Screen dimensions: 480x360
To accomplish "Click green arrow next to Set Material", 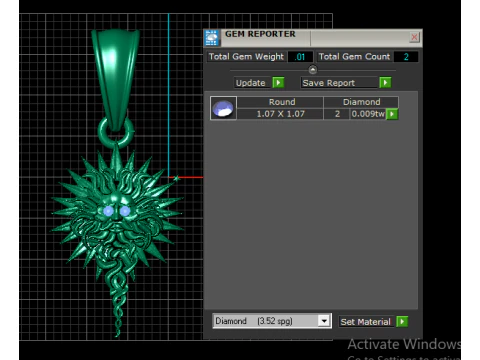I will [402, 322].
